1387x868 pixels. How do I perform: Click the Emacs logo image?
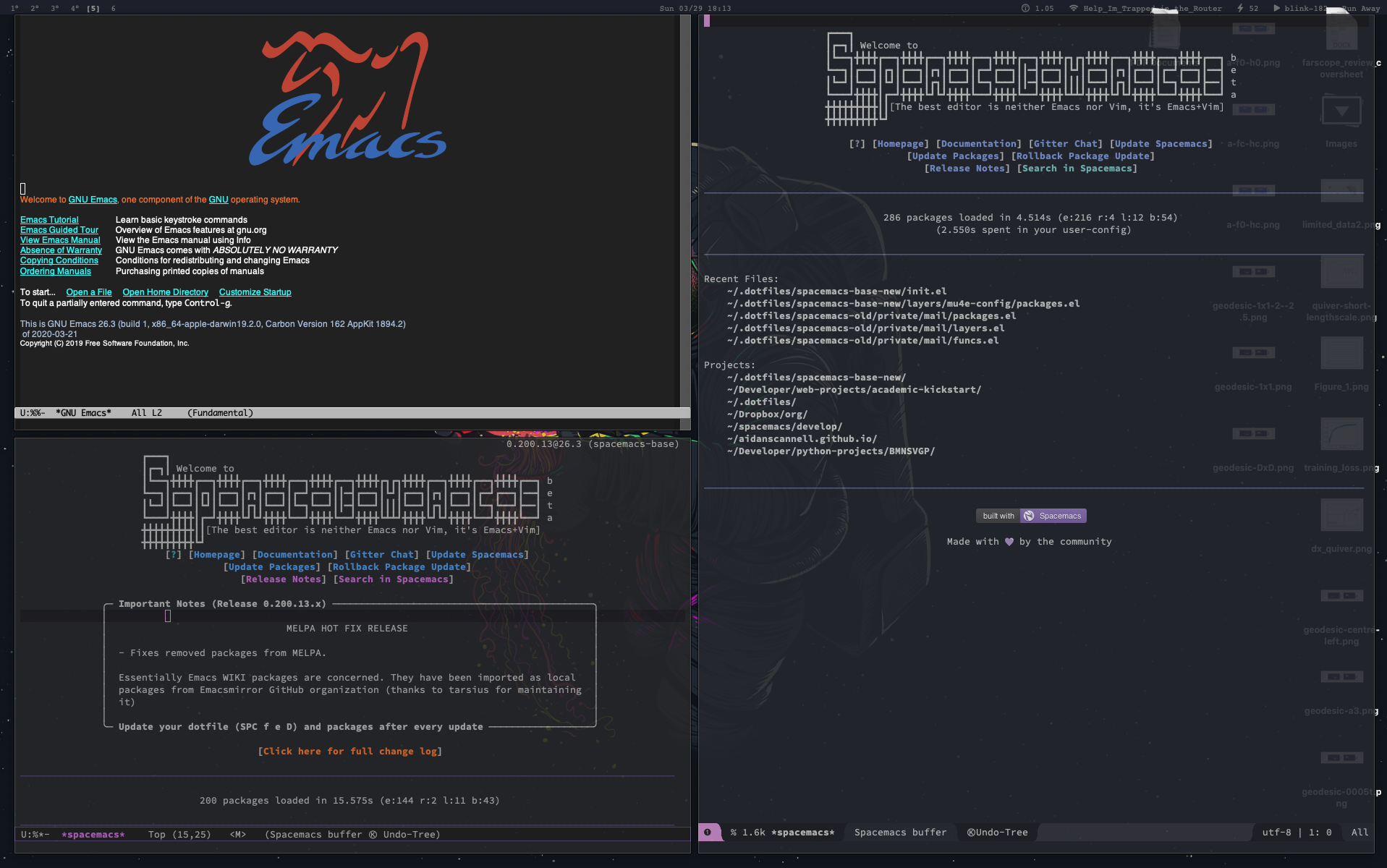pos(348,99)
